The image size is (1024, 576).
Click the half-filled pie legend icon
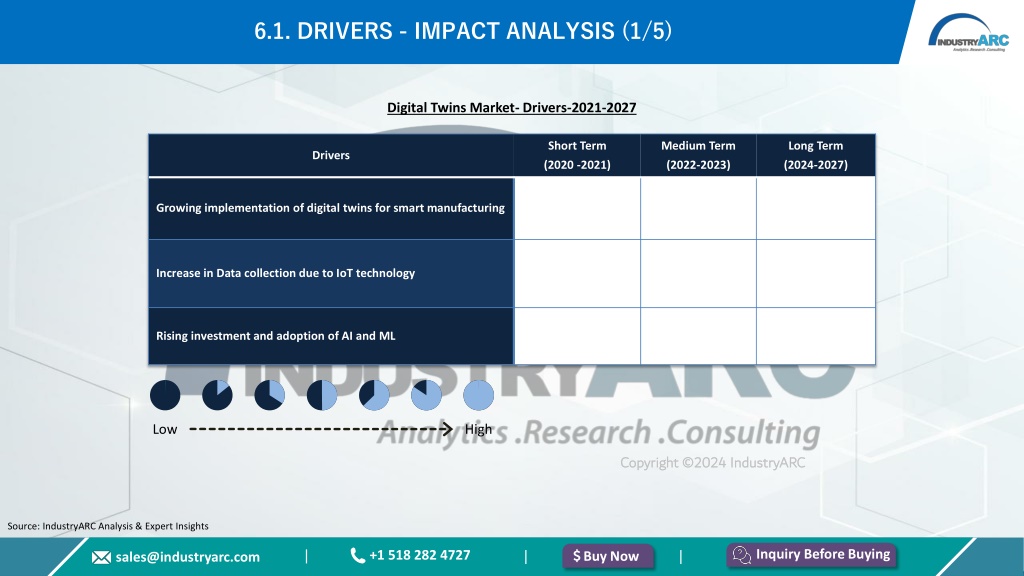[322, 395]
